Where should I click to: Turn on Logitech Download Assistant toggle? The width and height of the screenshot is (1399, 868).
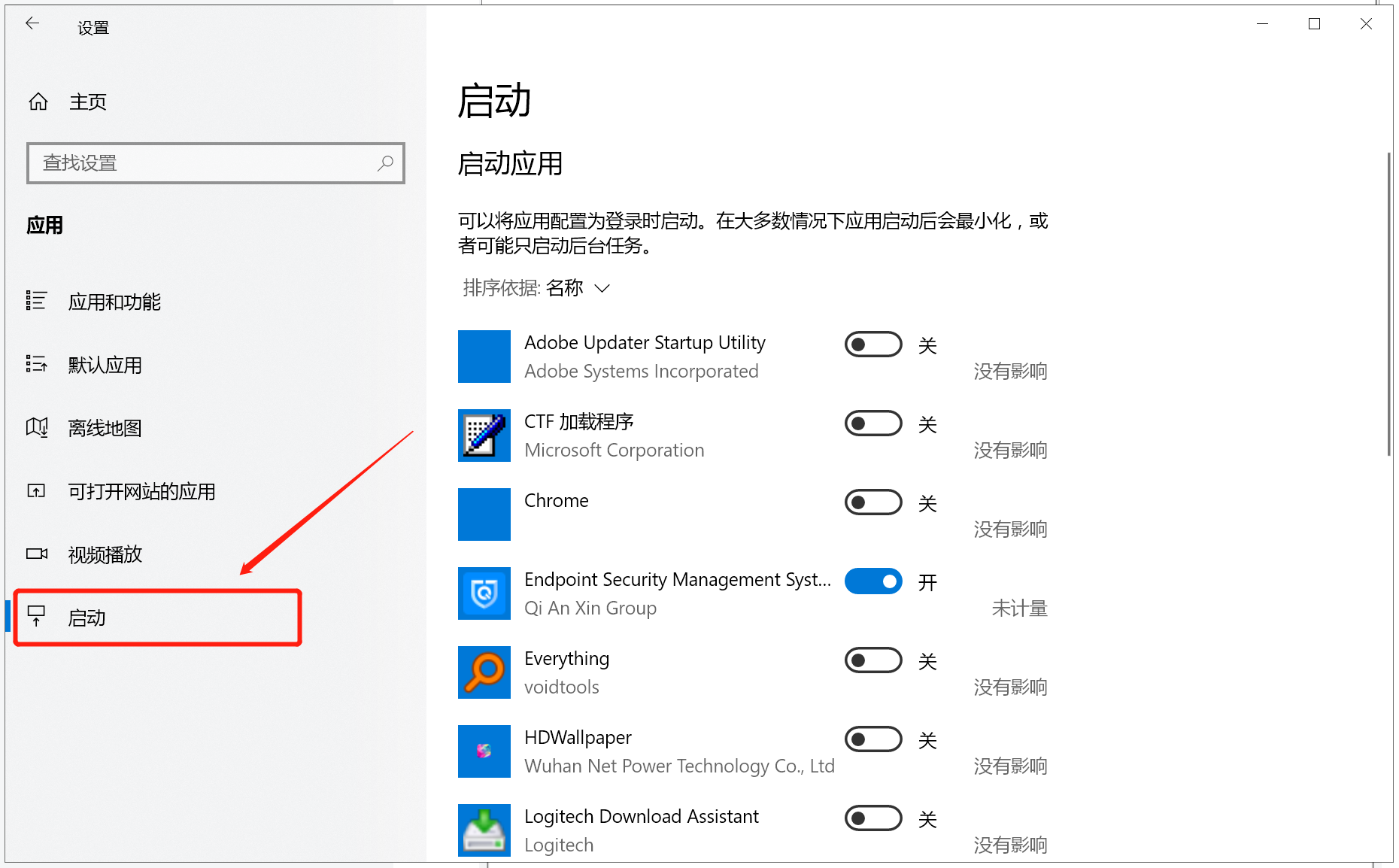[x=873, y=818]
